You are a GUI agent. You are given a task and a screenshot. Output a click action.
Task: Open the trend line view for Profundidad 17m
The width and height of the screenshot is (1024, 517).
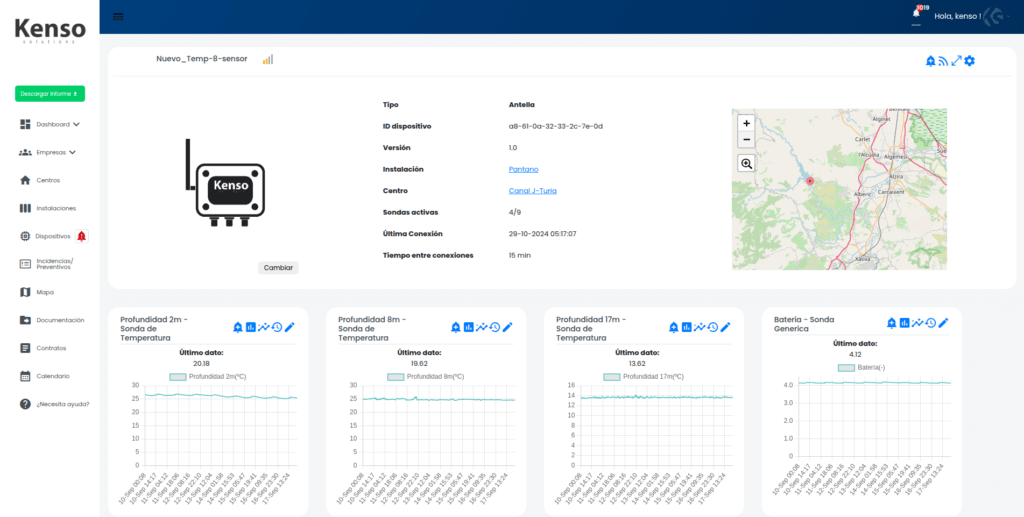pyautogui.click(x=700, y=327)
